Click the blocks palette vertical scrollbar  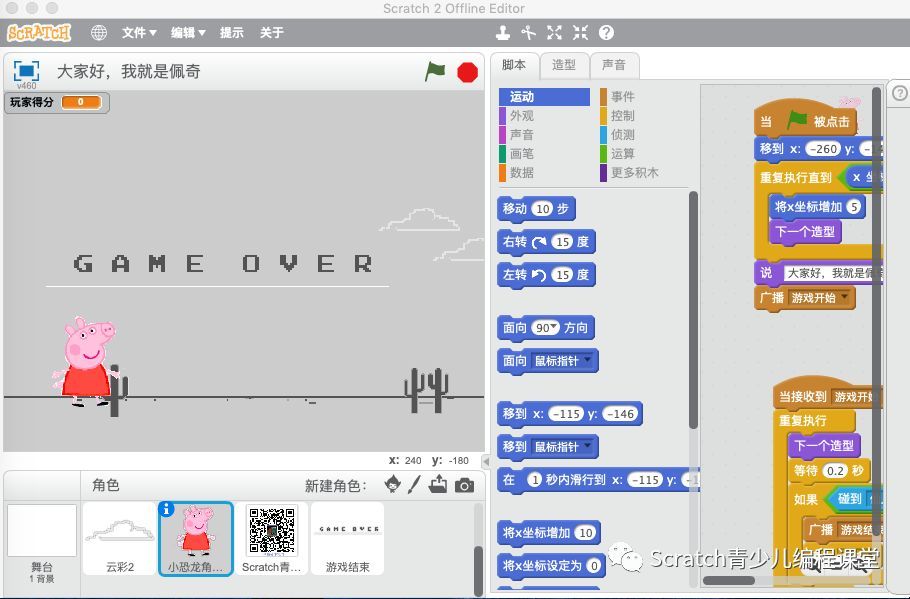(693, 311)
